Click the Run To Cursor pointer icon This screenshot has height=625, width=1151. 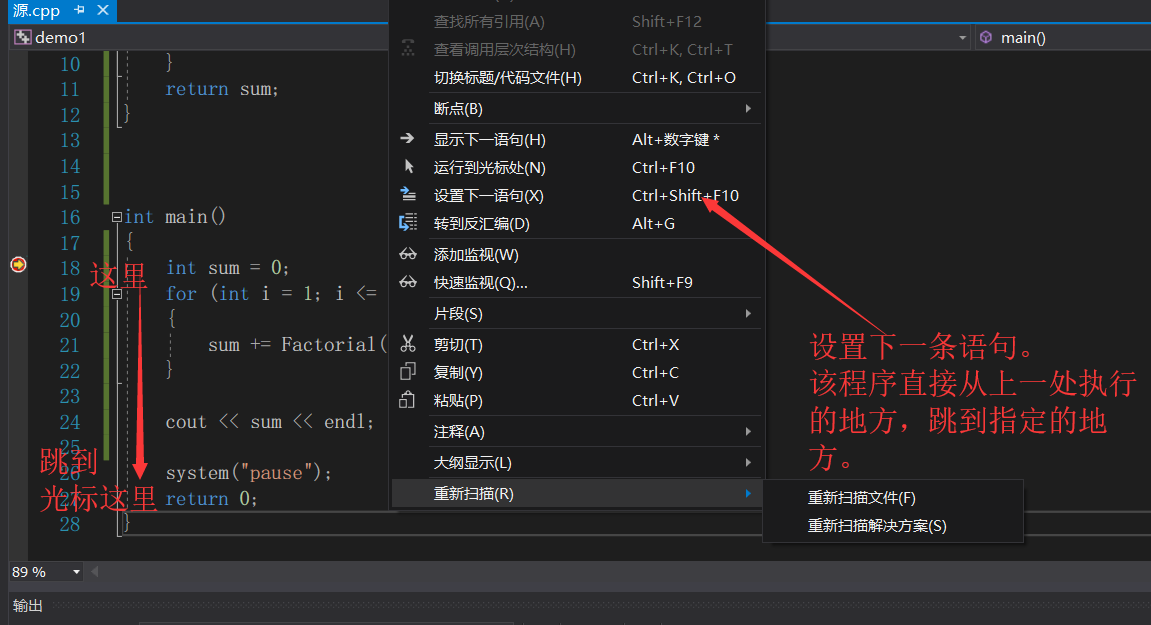coord(409,167)
